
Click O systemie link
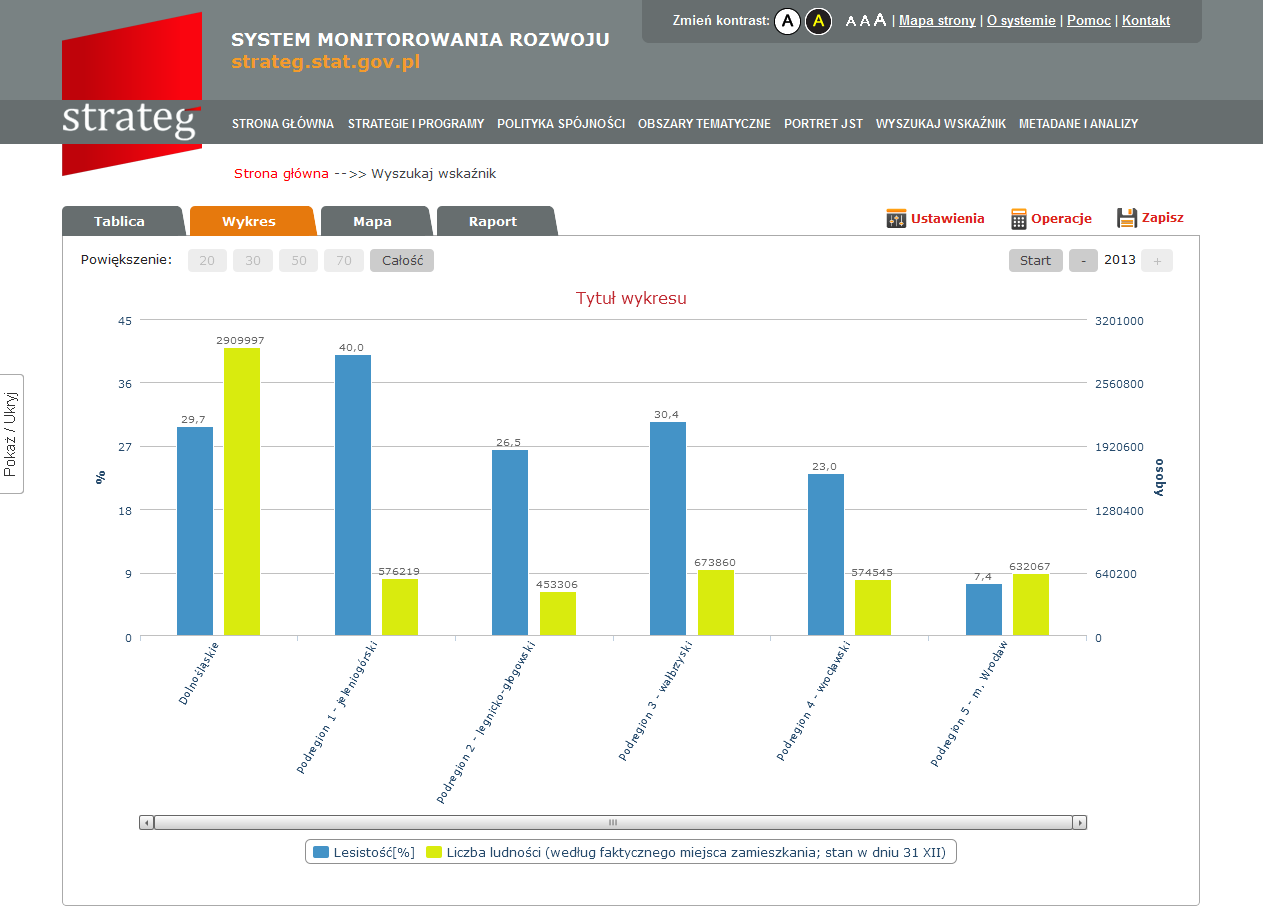pyautogui.click(x=1021, y=20)
